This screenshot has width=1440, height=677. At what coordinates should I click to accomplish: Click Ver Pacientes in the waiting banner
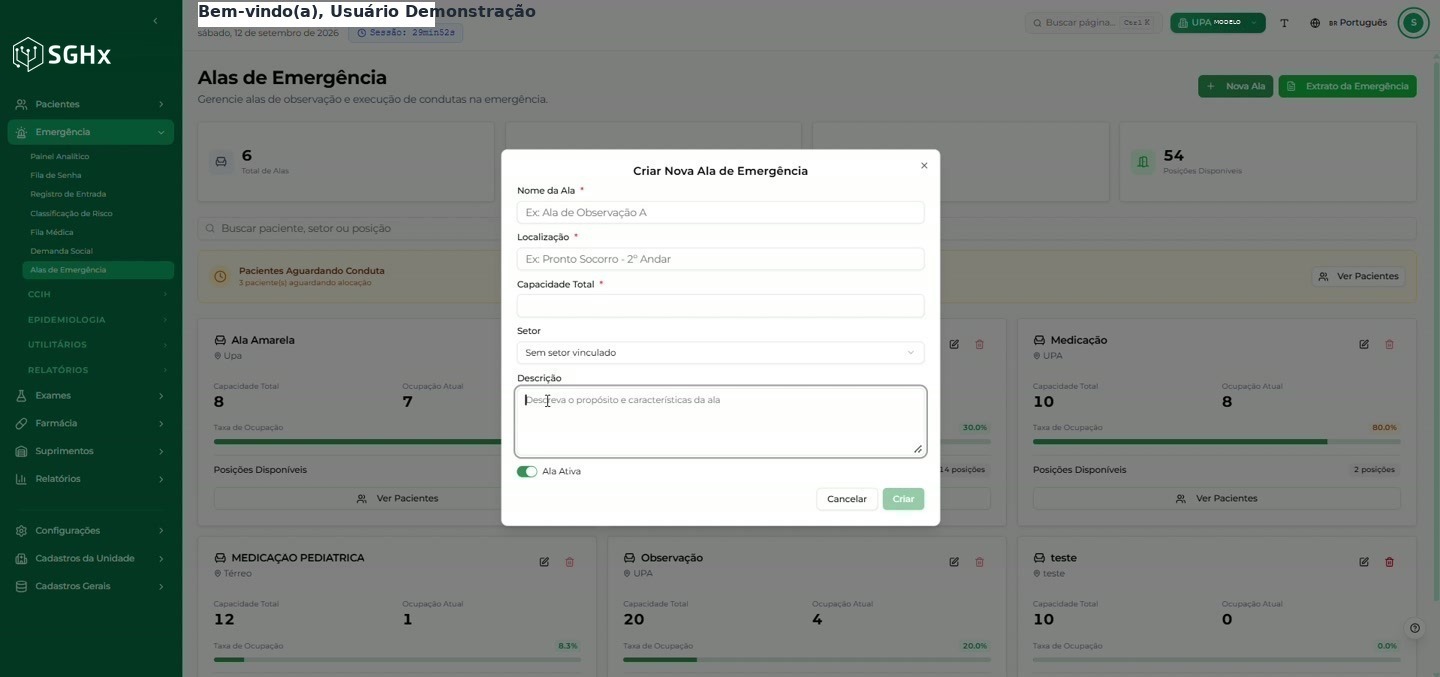click(1358, 276)
